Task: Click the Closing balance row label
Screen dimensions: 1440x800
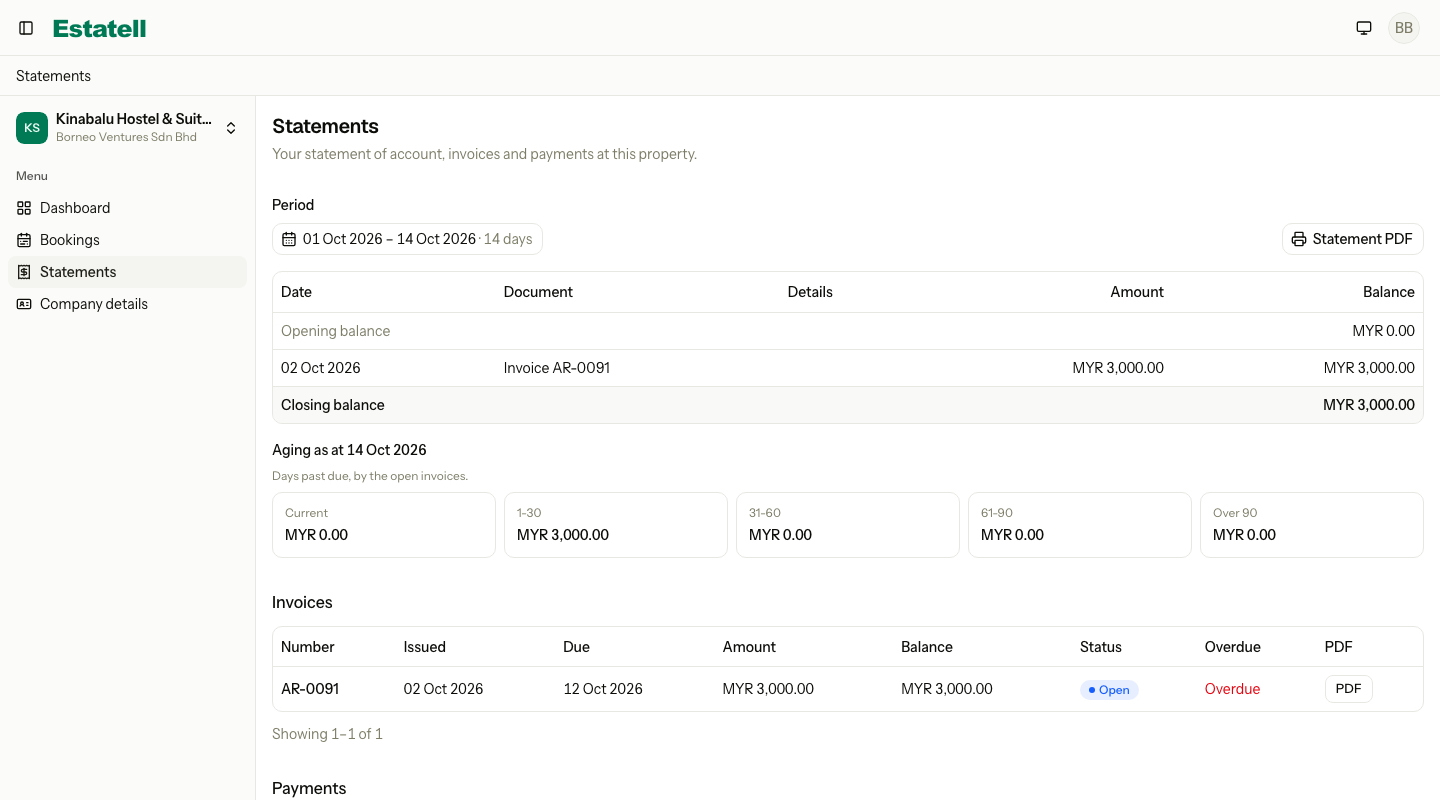Action: 333,405
